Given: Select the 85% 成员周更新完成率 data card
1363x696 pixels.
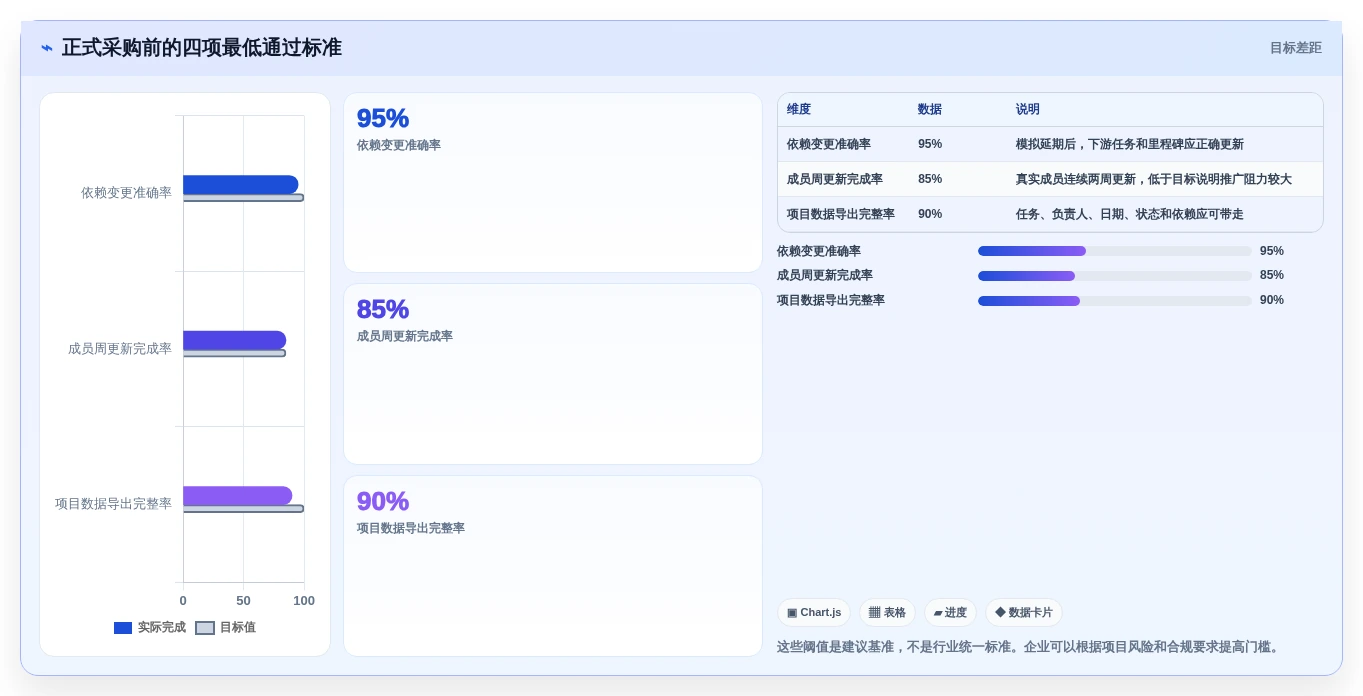Looking at the screenshot, I should 553,374.
